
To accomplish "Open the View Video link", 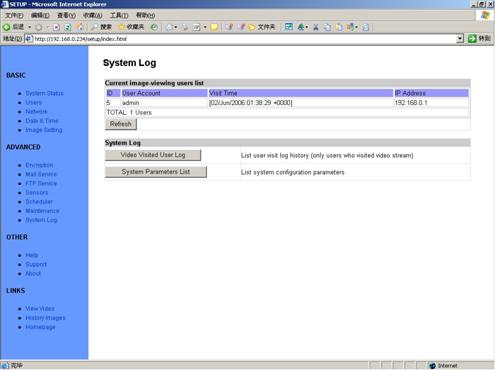I will coord(40,309).
